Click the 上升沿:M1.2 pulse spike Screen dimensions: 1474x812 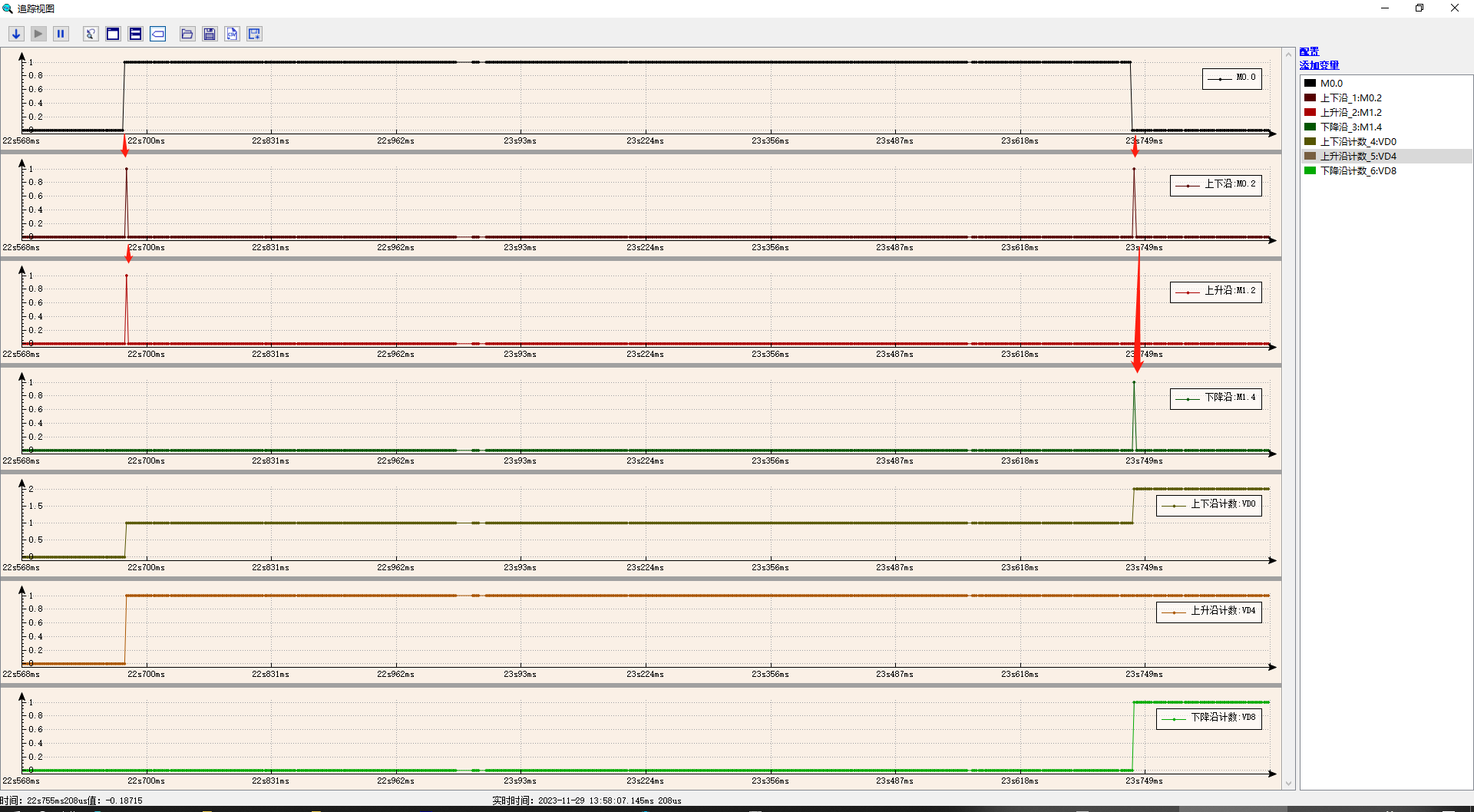tap(127, 309)
